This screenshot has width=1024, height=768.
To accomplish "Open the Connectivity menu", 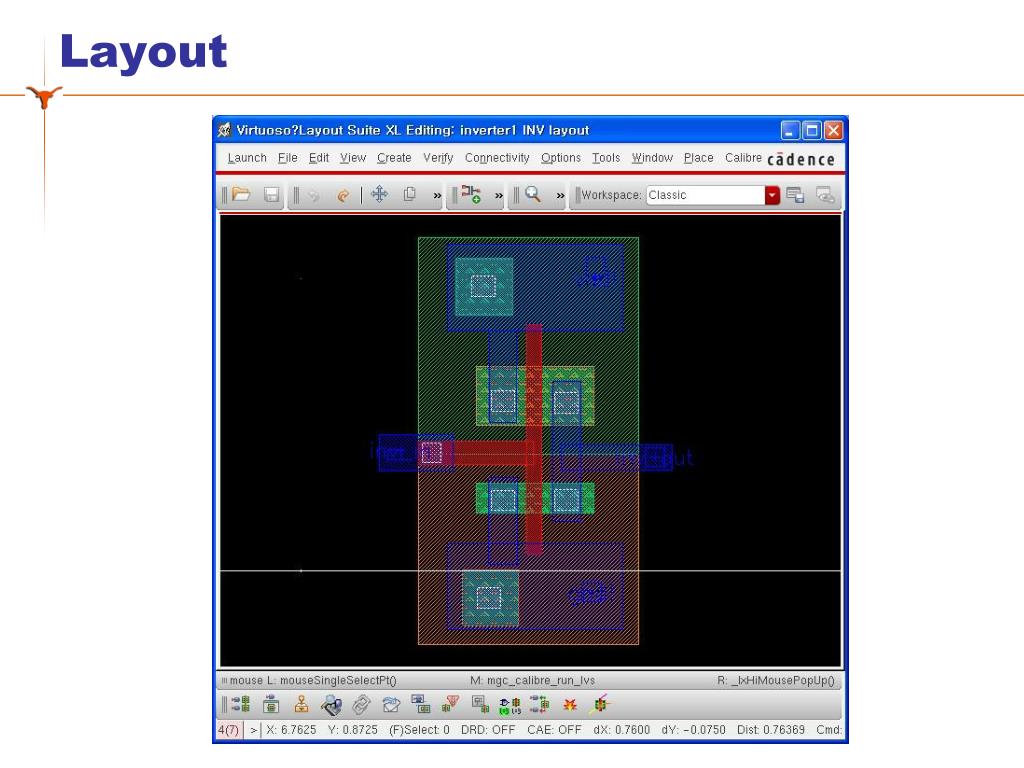I will pyautogui.click(x=497, y=158).
